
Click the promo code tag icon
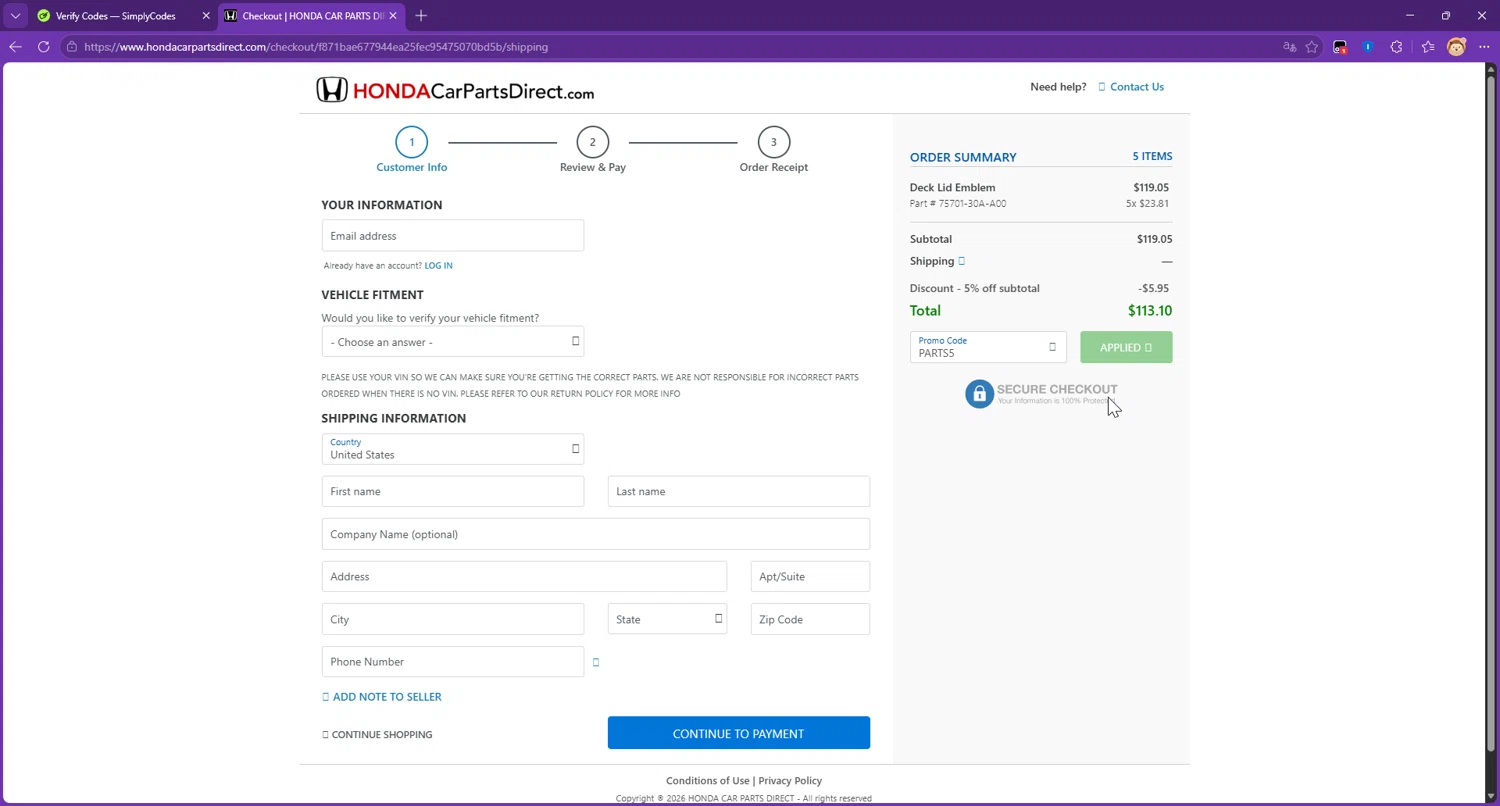click(x=1052, y=347)
